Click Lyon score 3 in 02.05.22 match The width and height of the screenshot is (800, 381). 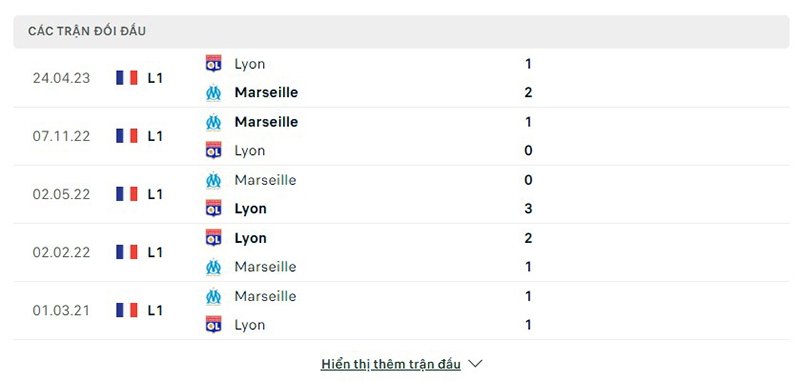[x=528, y=209]
